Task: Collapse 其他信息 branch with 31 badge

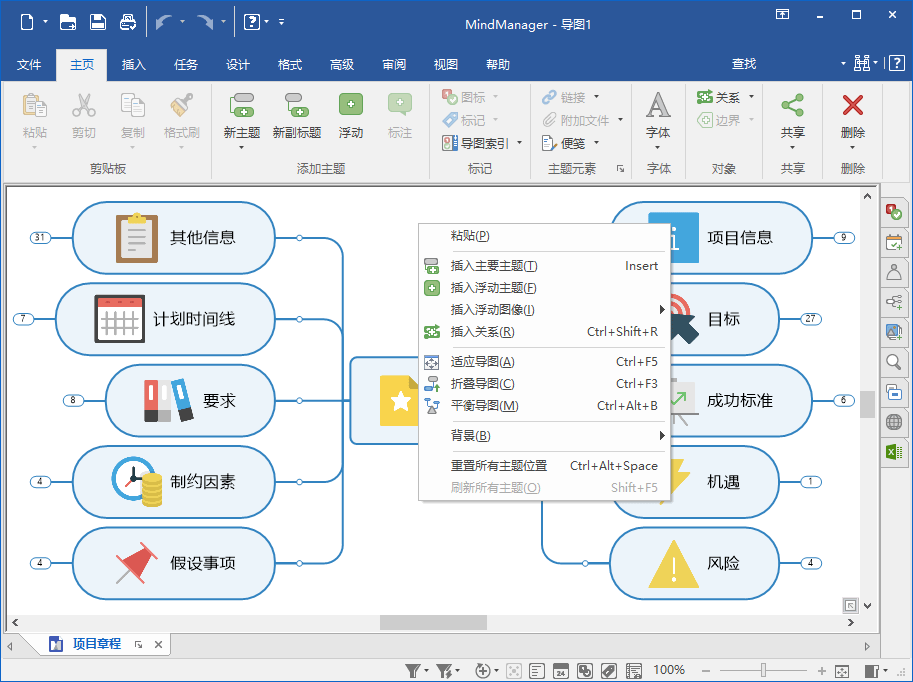Action: tap(40, 238)
